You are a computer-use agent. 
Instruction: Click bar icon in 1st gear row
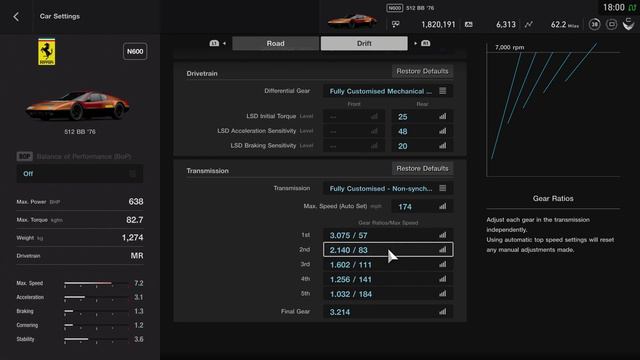coord(442,235)
